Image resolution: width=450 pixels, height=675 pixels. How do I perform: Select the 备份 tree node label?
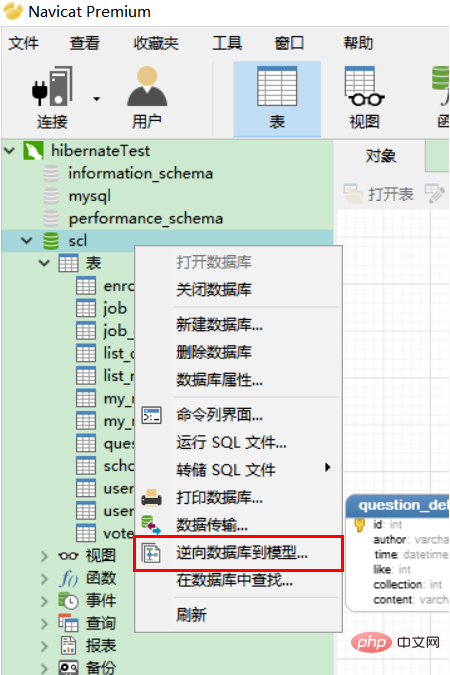(x=101, y=667)
